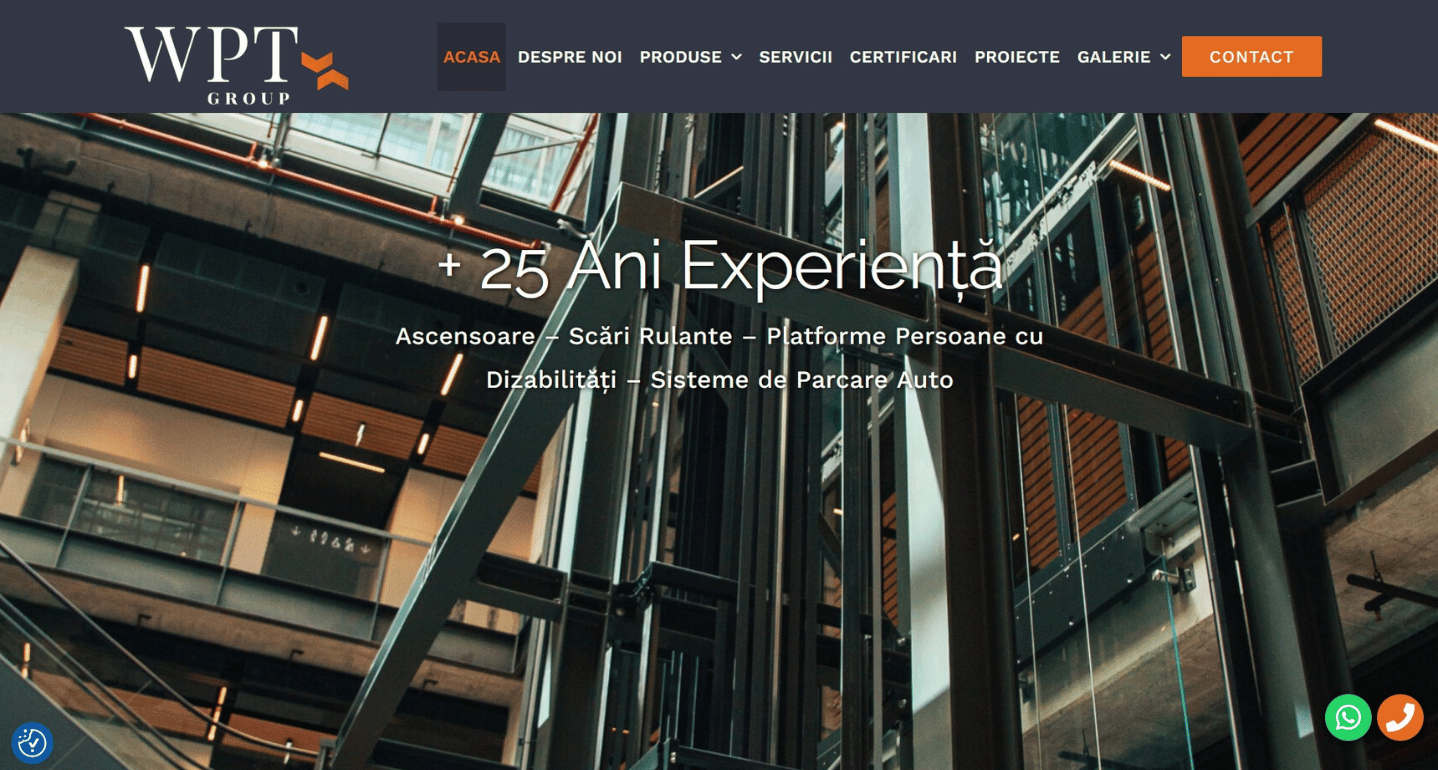The width and height of the screenshot is (1438, 770).
Task: Navigate to SERVICII
Action: click(795, 57)
